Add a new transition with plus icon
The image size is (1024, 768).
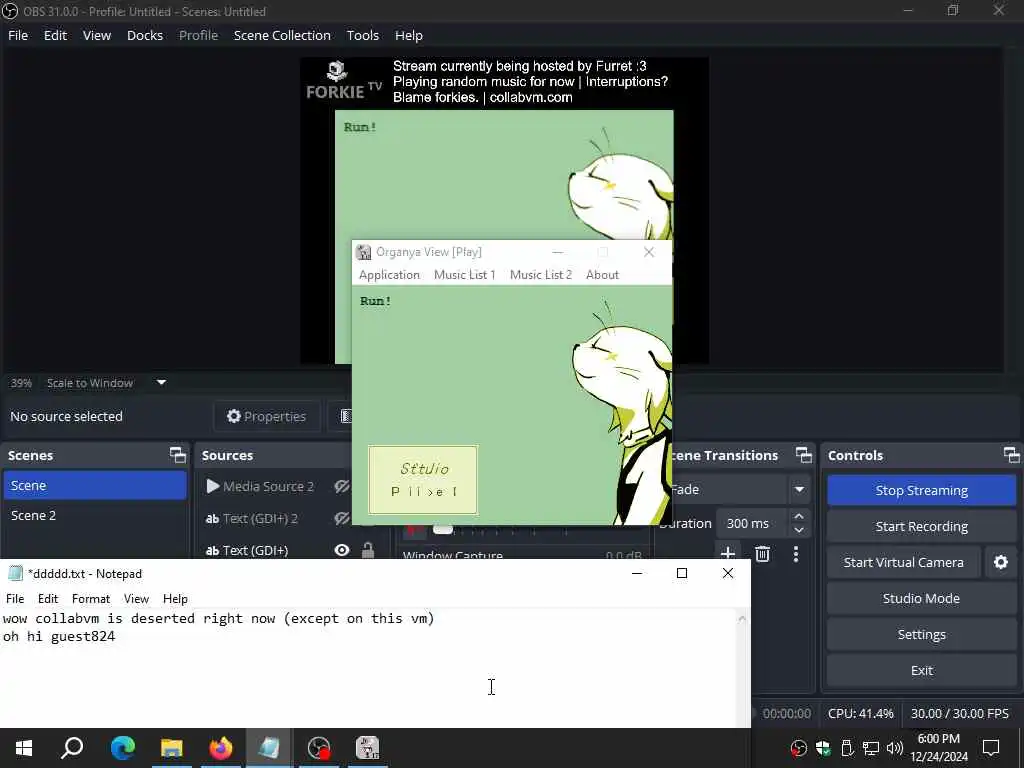click(728, 554)
